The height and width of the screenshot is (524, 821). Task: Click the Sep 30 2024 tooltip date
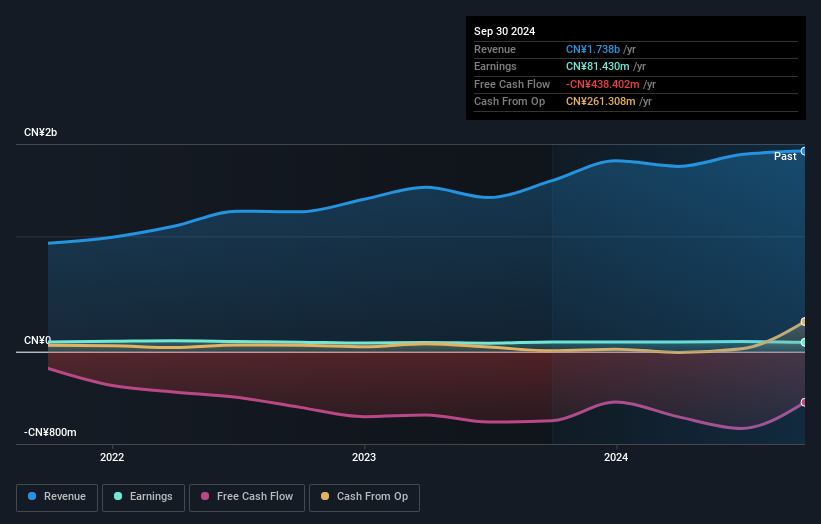[504, 31]
